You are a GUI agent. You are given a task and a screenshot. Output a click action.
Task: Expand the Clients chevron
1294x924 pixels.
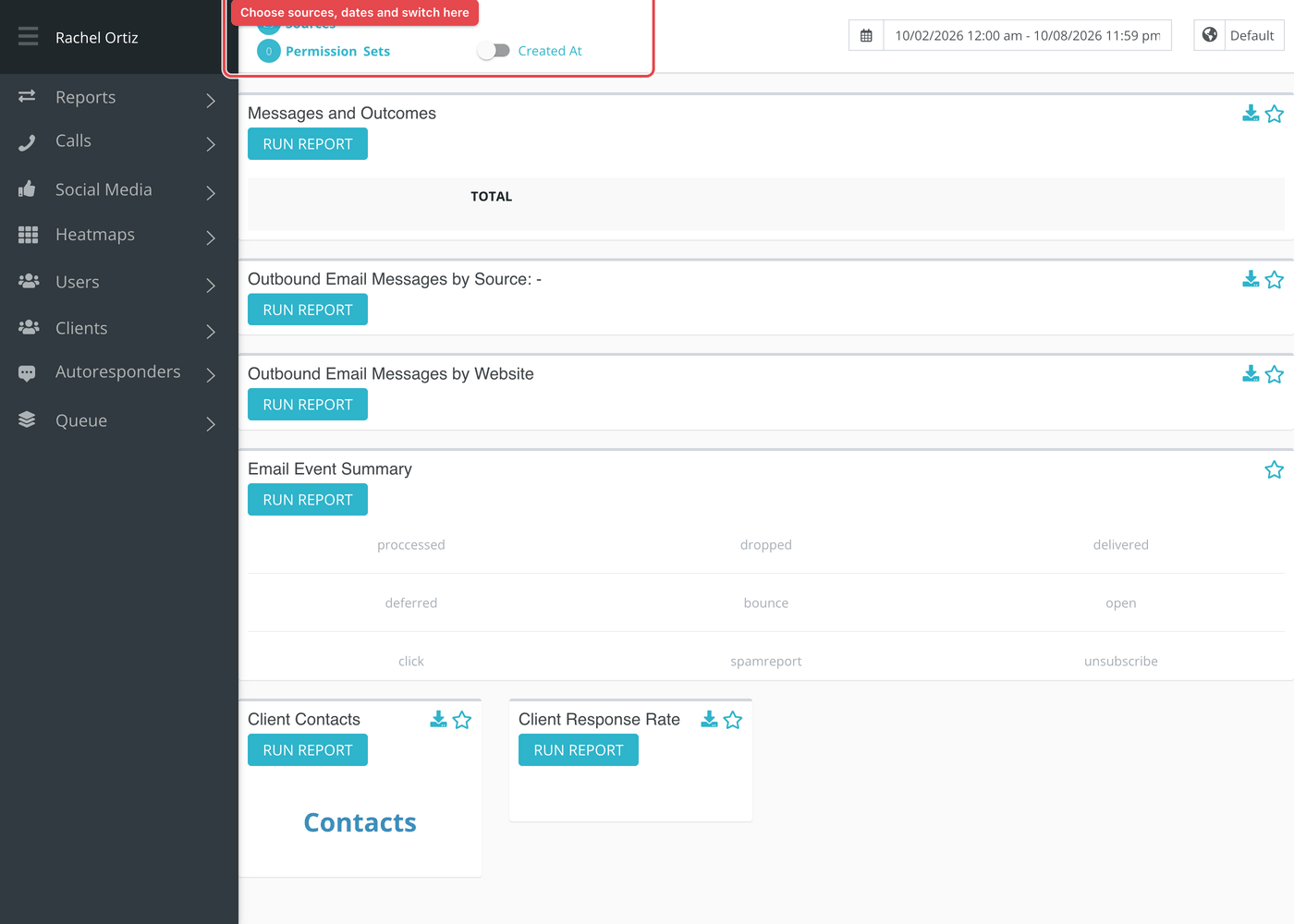coord(211,331)
